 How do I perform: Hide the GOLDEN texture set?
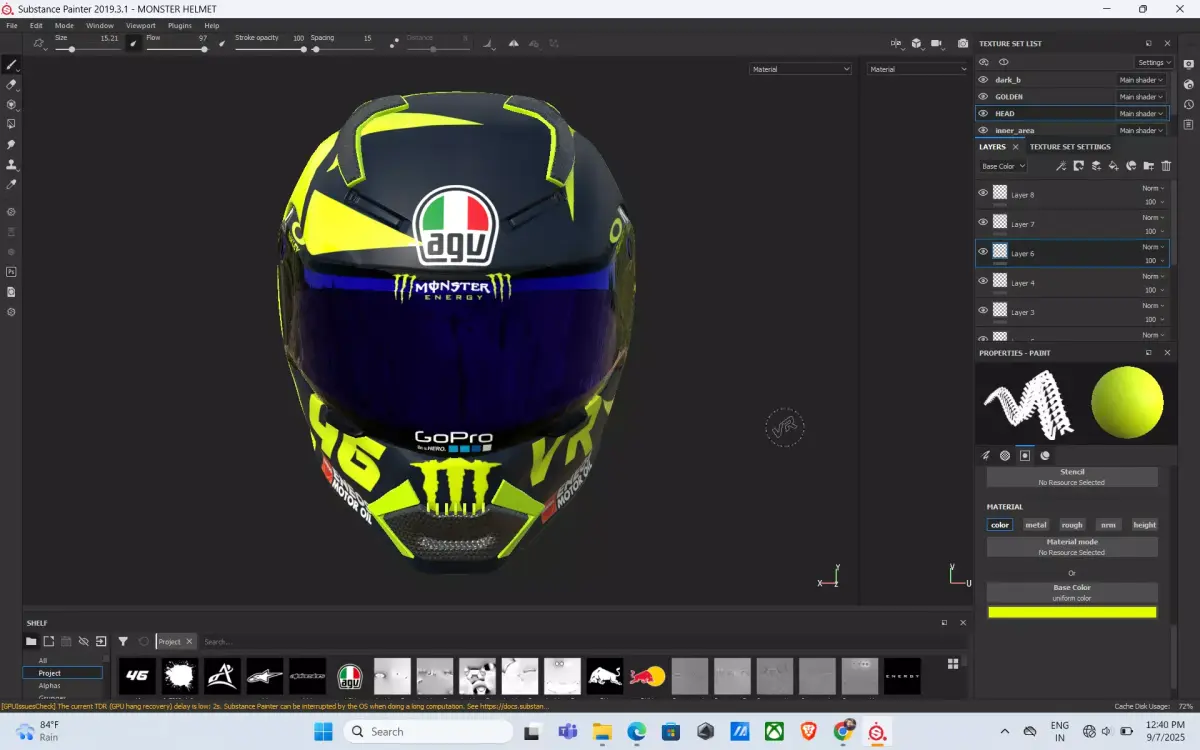click(983, 97)
